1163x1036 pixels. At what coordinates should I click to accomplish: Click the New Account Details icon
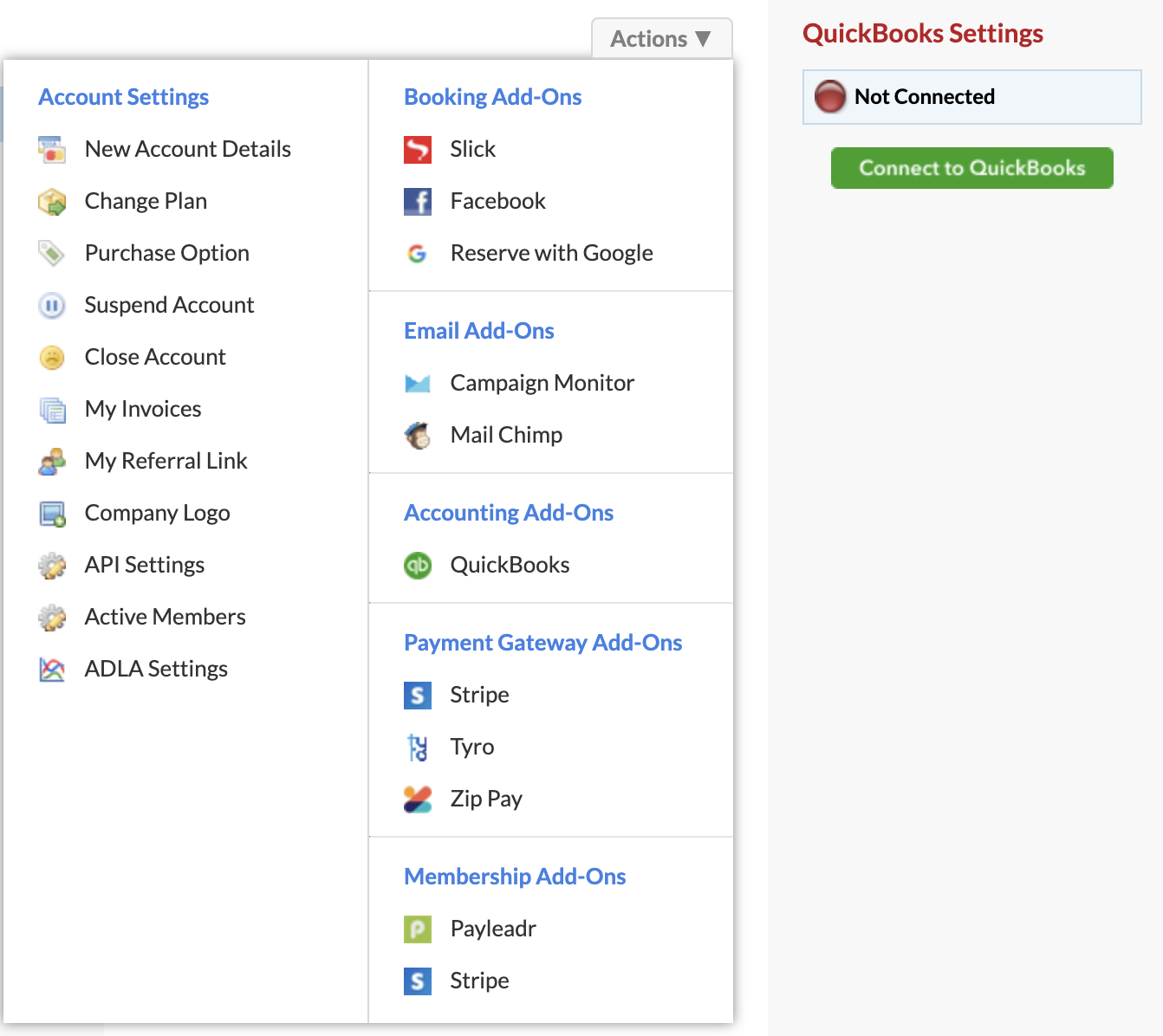52,149
